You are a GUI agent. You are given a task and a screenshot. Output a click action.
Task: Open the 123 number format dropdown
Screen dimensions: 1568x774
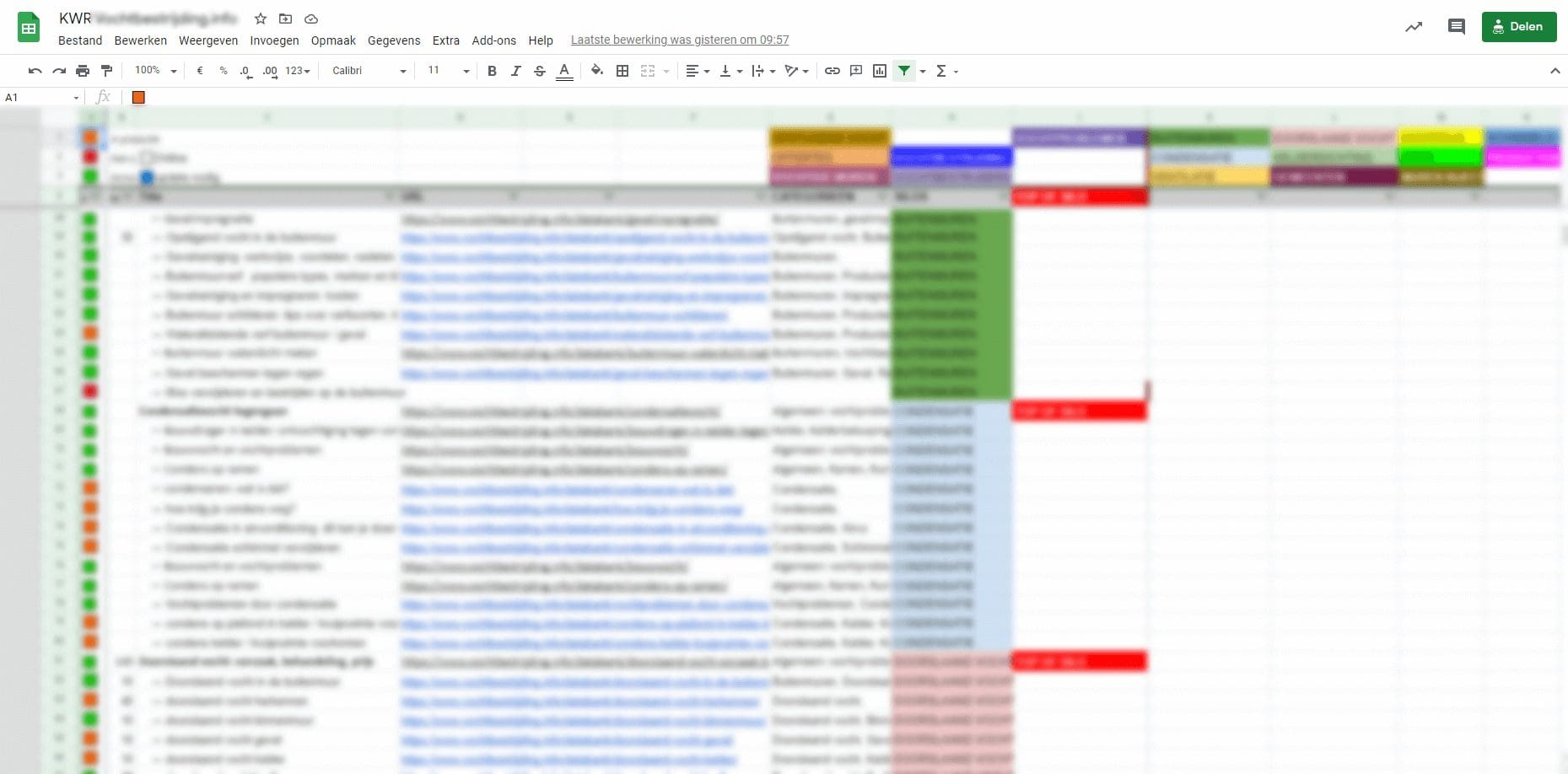point(298,71)
